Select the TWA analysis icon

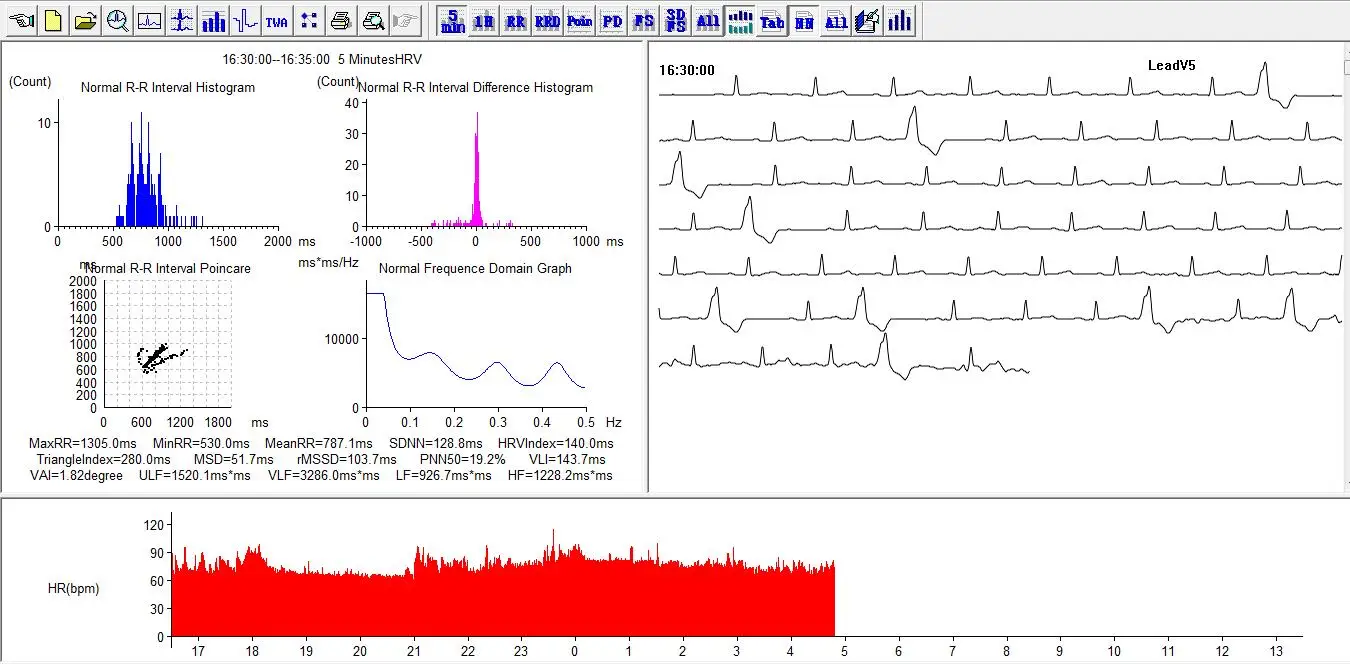(x=278, y=20)
